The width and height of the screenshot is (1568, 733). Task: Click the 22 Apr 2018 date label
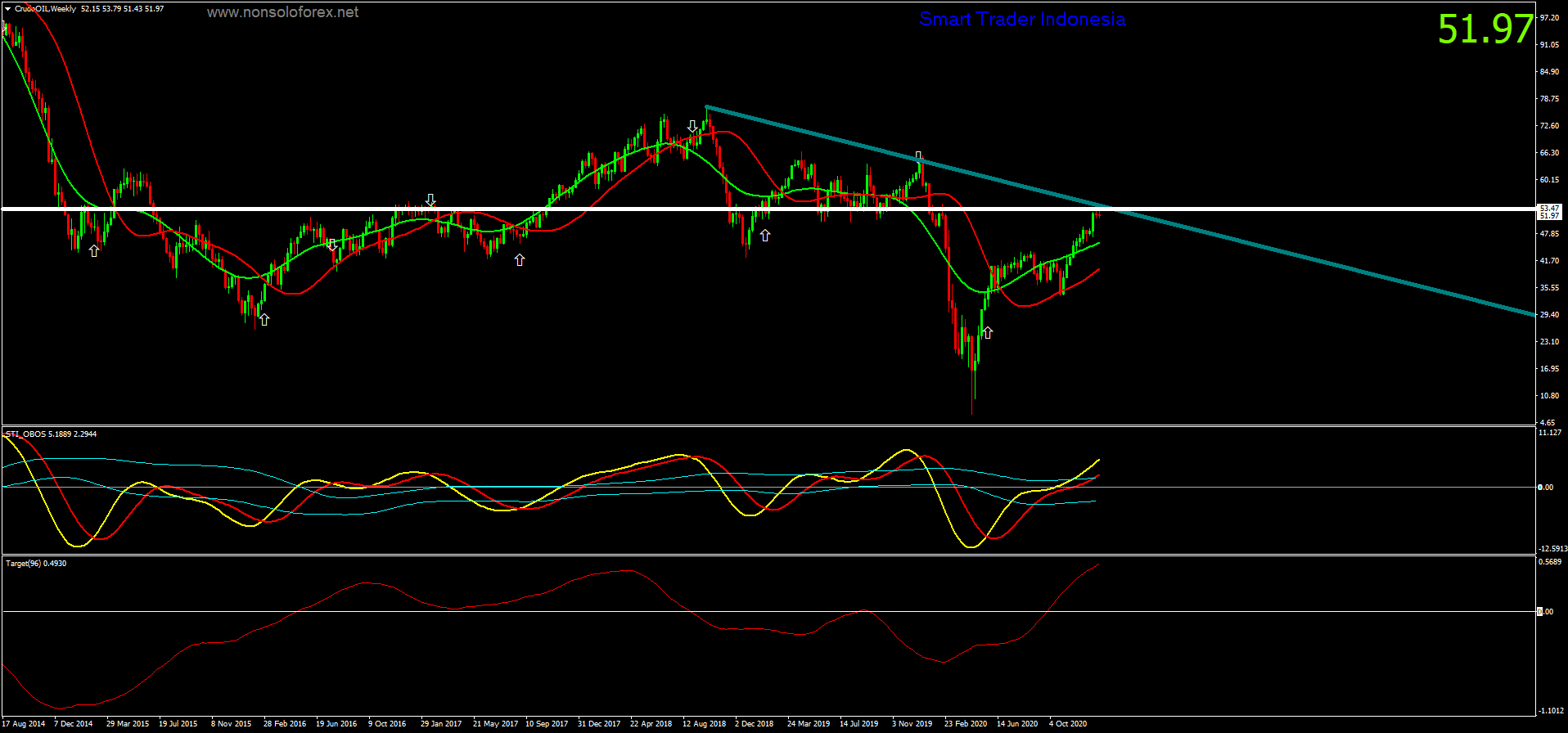(651, 724)
